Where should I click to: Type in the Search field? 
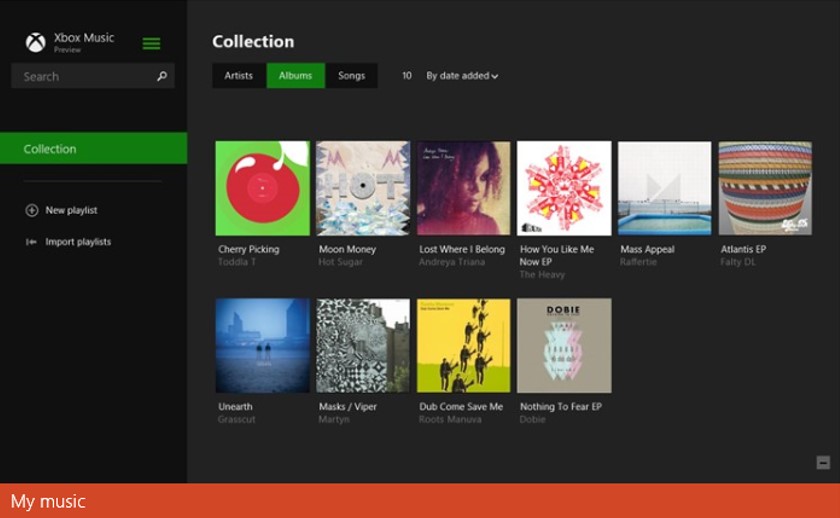coord(85,76)
